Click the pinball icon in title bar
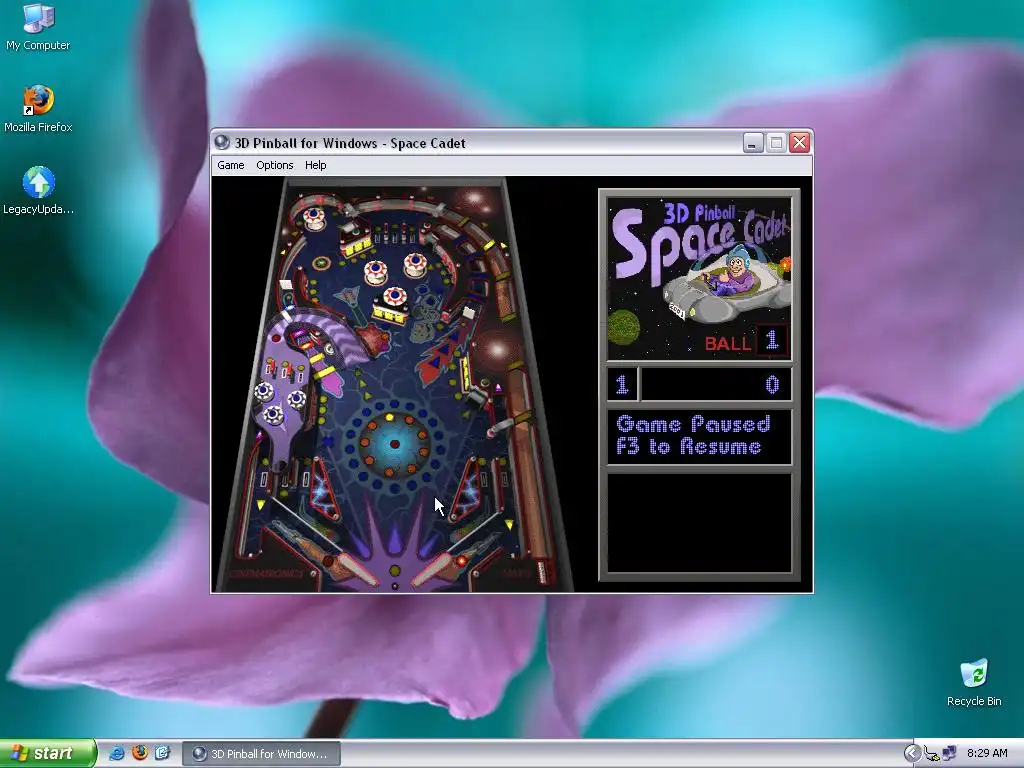 click(x=222, y=142)
